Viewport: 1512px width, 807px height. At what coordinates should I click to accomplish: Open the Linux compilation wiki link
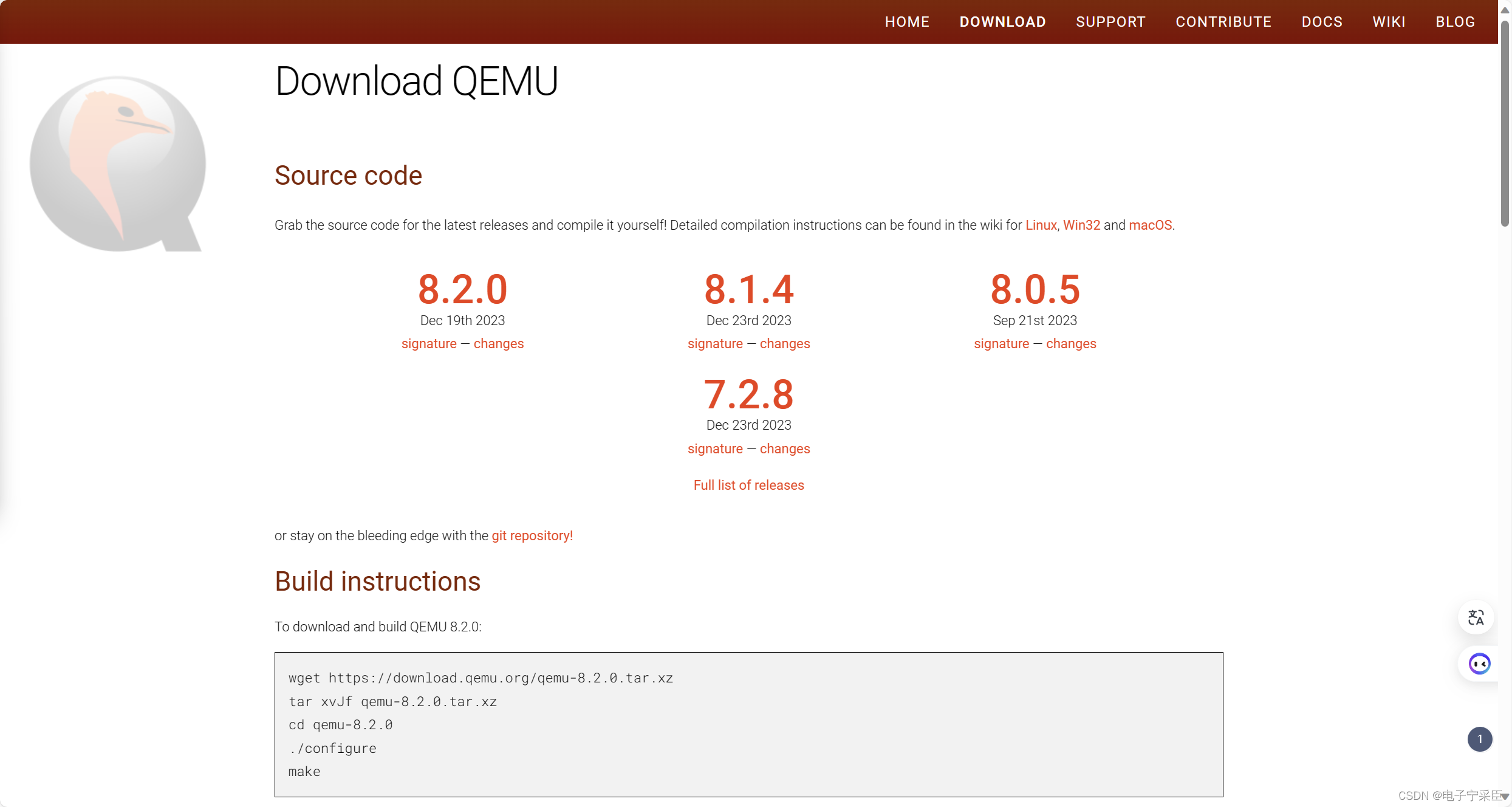click(x=1041, y=225)
